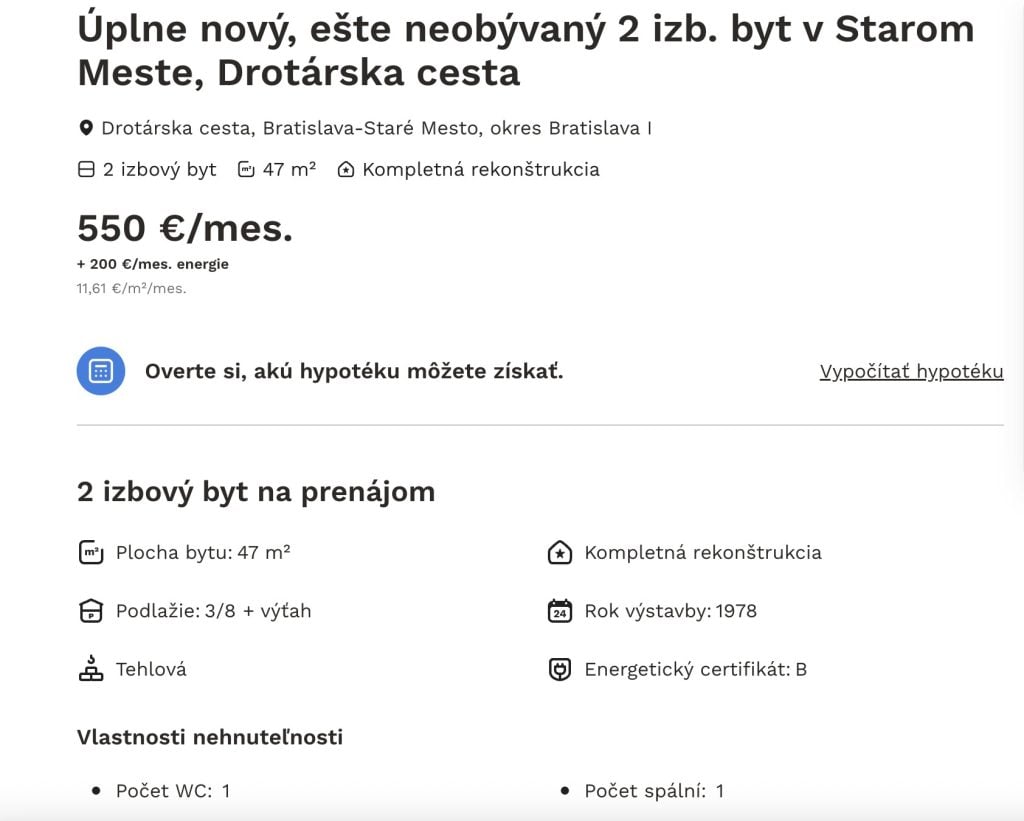Click the shield icon beside Energetický certifikát
1024x821 pixels.
pos(559,669)
